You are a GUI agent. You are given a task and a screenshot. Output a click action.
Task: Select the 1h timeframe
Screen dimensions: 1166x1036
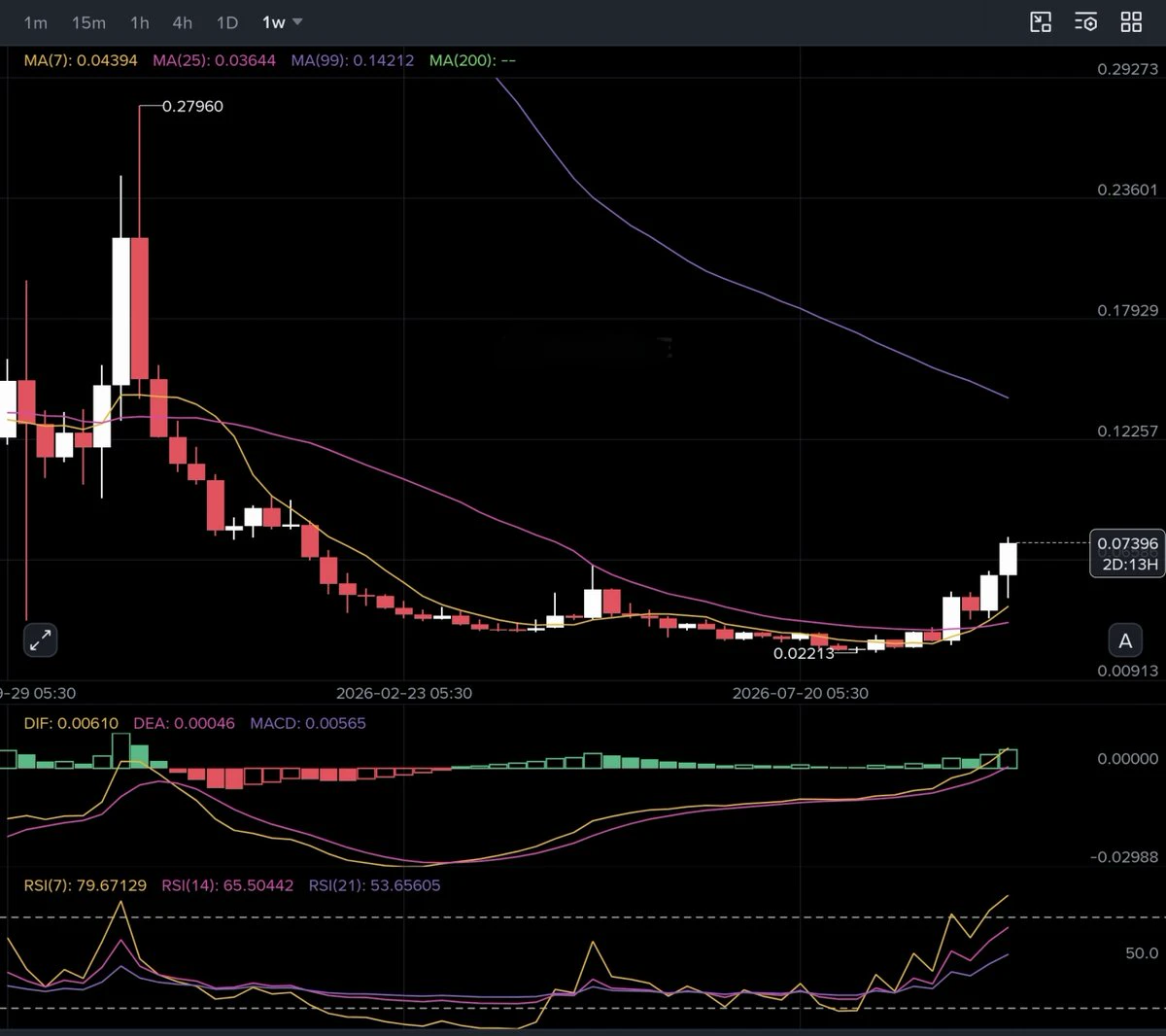click(140, 22)
